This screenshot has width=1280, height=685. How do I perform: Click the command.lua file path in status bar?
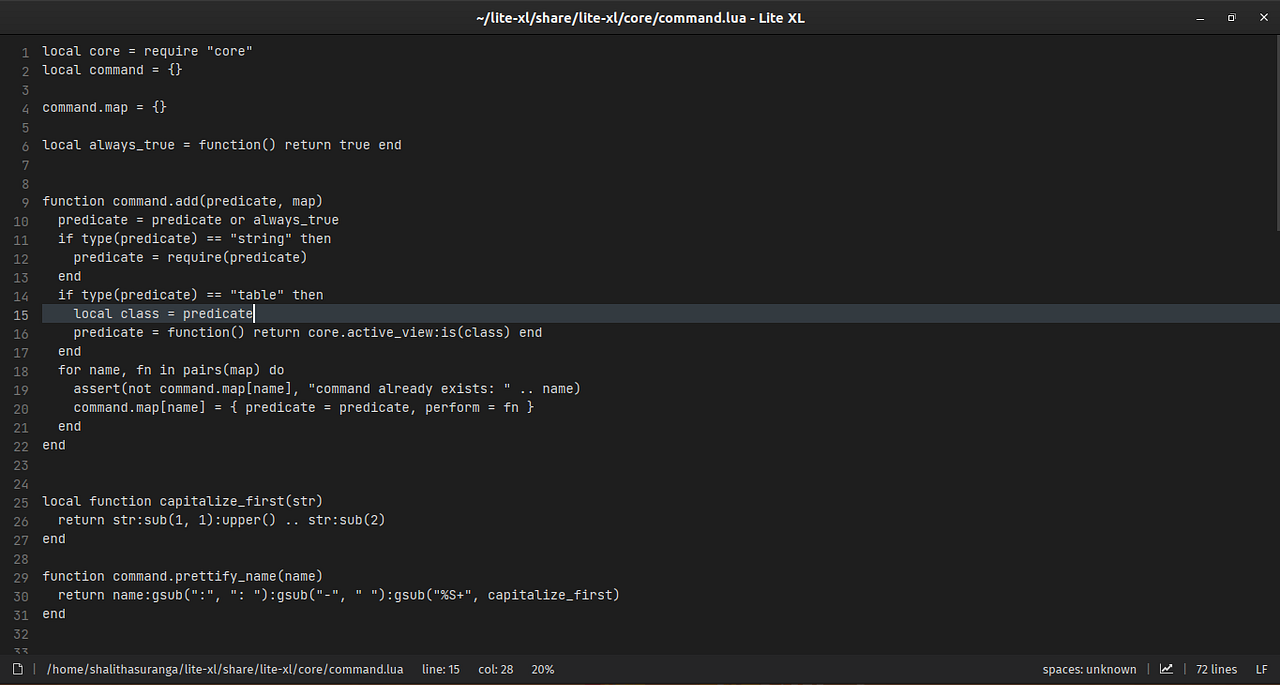[225, 669]
